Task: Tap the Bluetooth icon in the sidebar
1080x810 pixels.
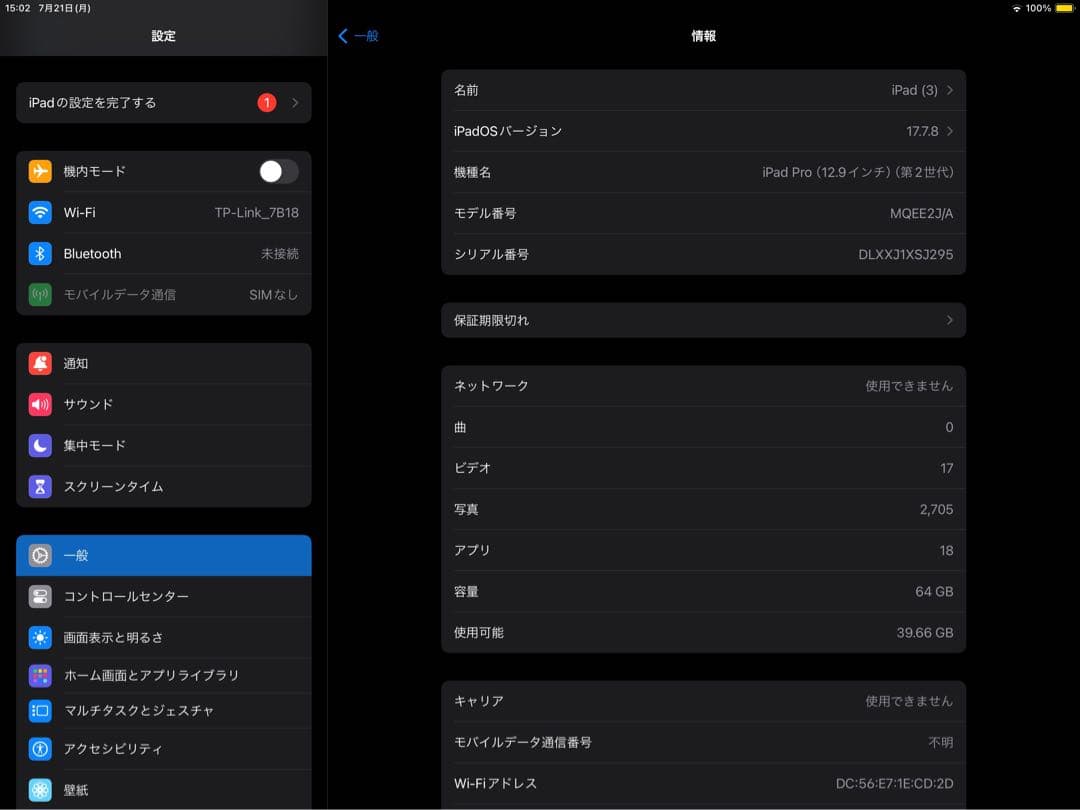Action: pyautogui.click(x=40, y=253)
